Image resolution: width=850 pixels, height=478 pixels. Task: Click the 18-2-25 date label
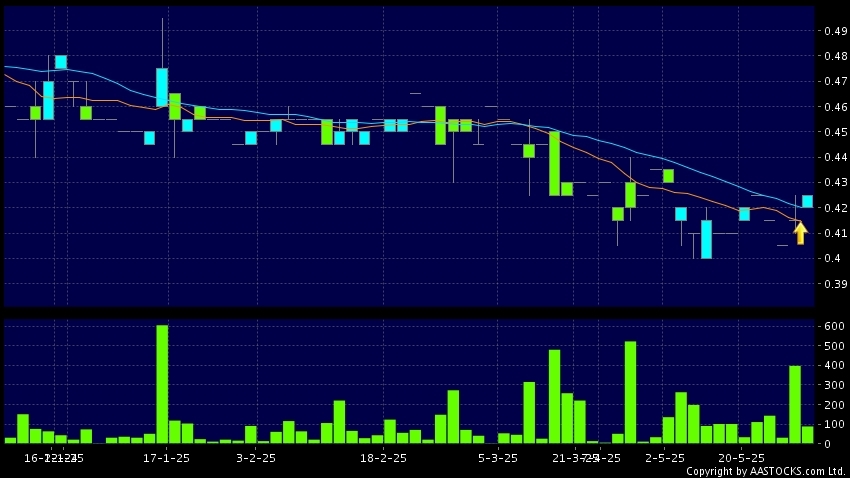point(383,458)
